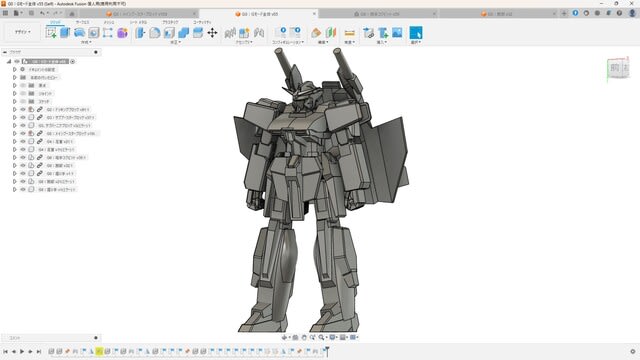Select the Press Pull tool

coord(140,33)
